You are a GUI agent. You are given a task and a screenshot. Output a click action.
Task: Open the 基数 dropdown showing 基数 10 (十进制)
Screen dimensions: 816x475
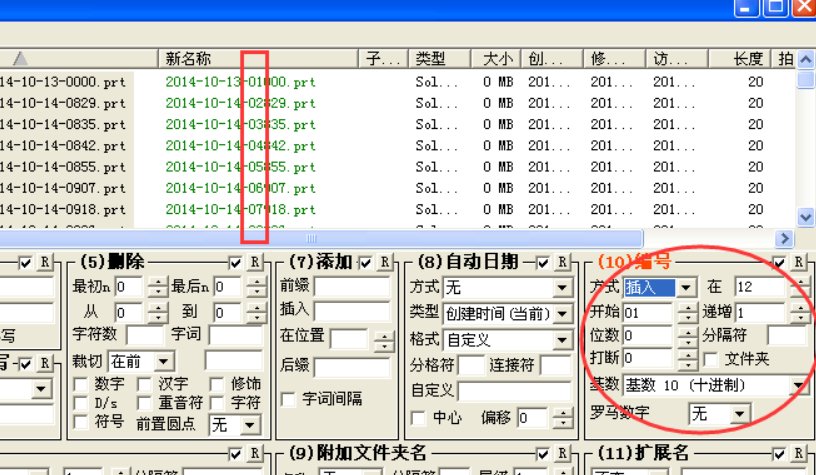click(x=798, y=386)
